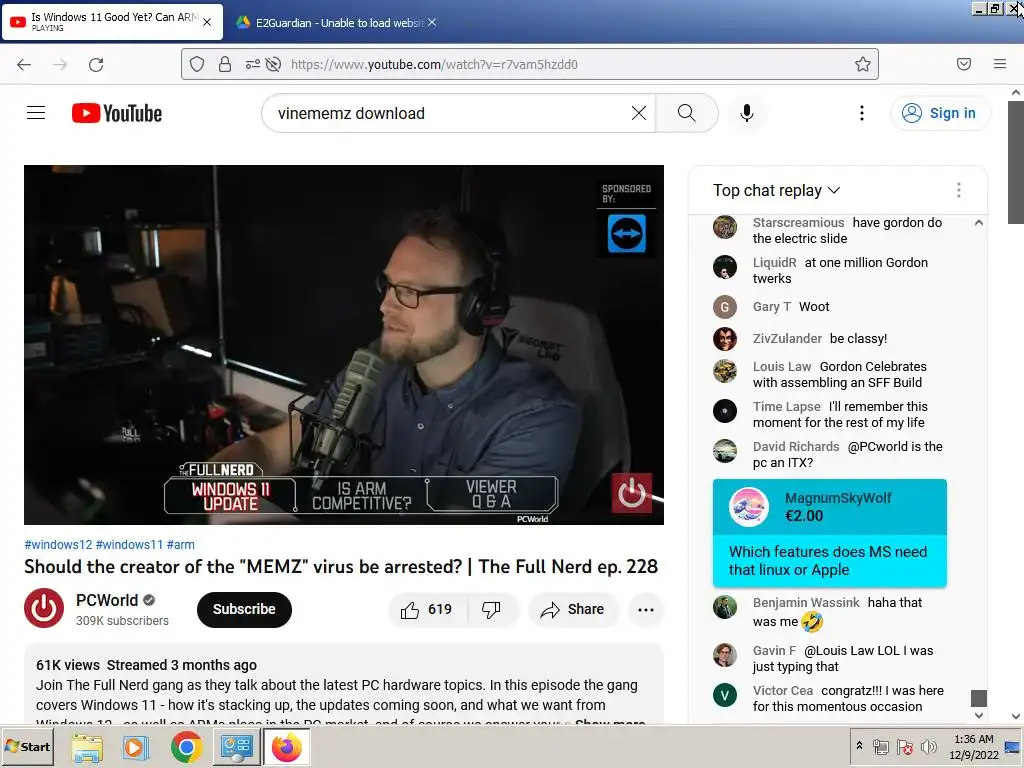Click Victor Cea chat author name
The height and width of the screenshot is (768, 1024).
tap(783, 690)
